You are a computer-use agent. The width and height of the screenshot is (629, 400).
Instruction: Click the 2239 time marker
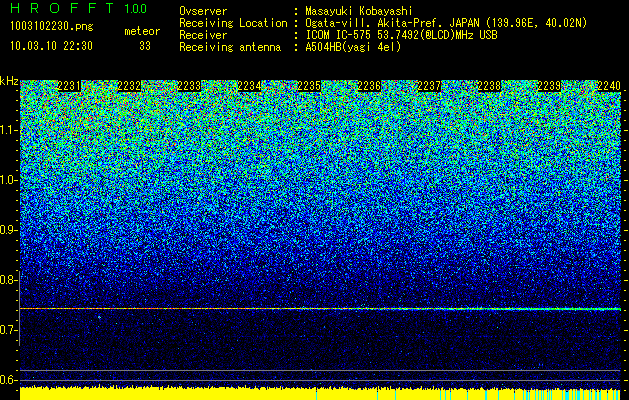[549, 86]
